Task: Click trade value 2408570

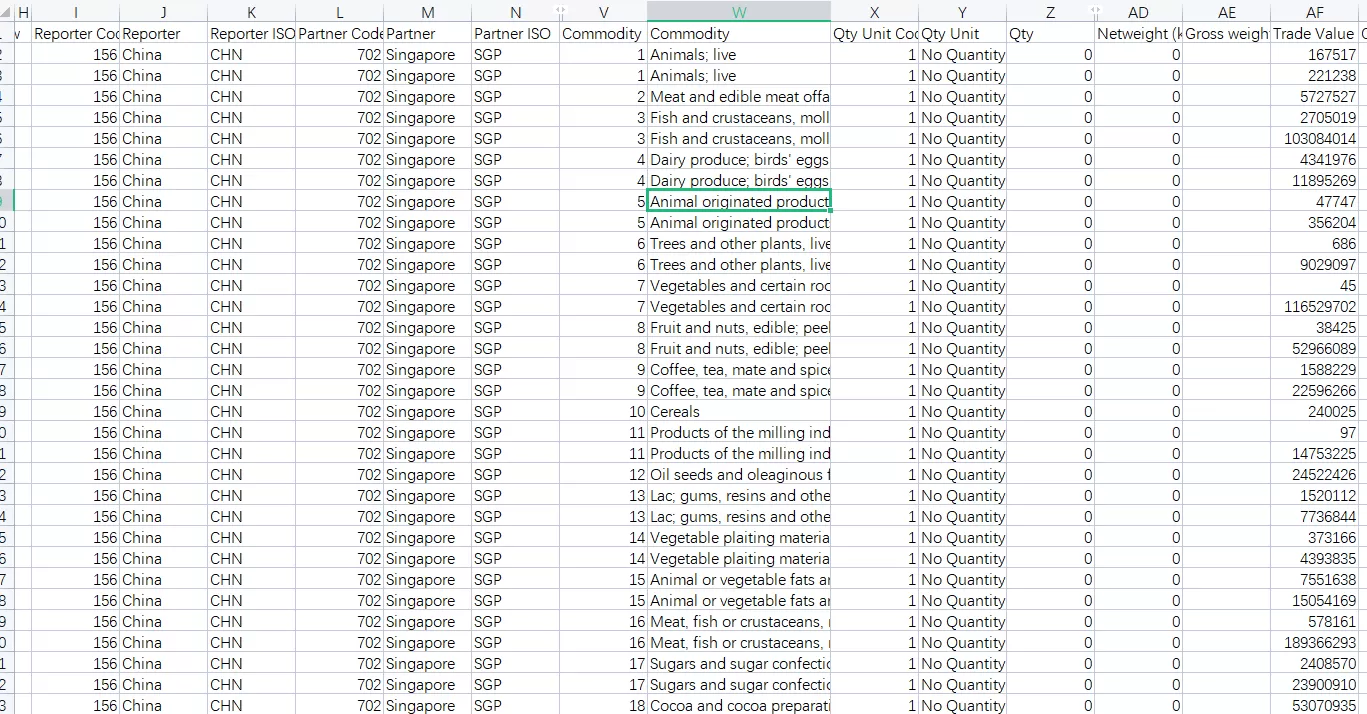Action: [1314, 663]
